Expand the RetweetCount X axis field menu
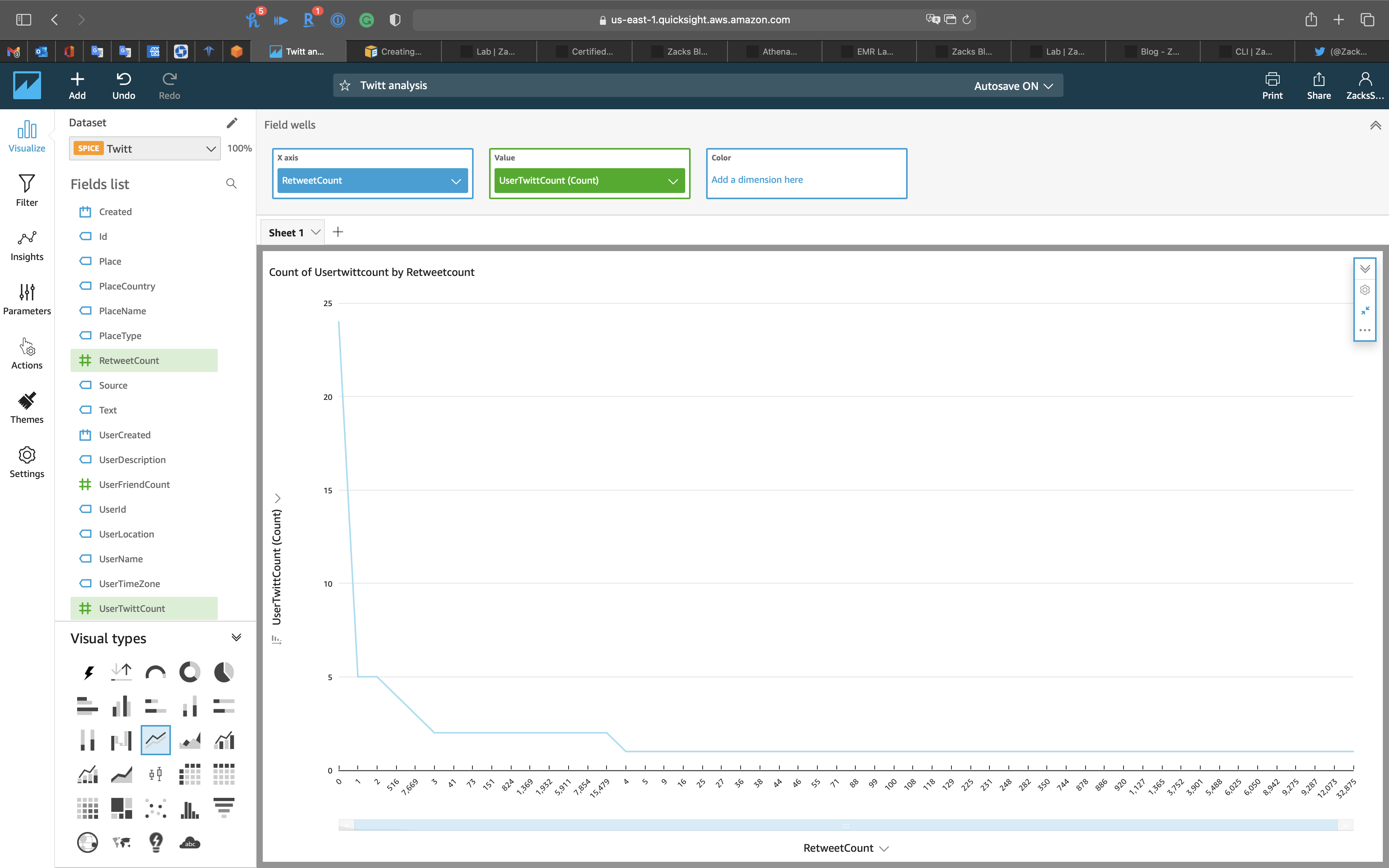 tap(456, 181)
